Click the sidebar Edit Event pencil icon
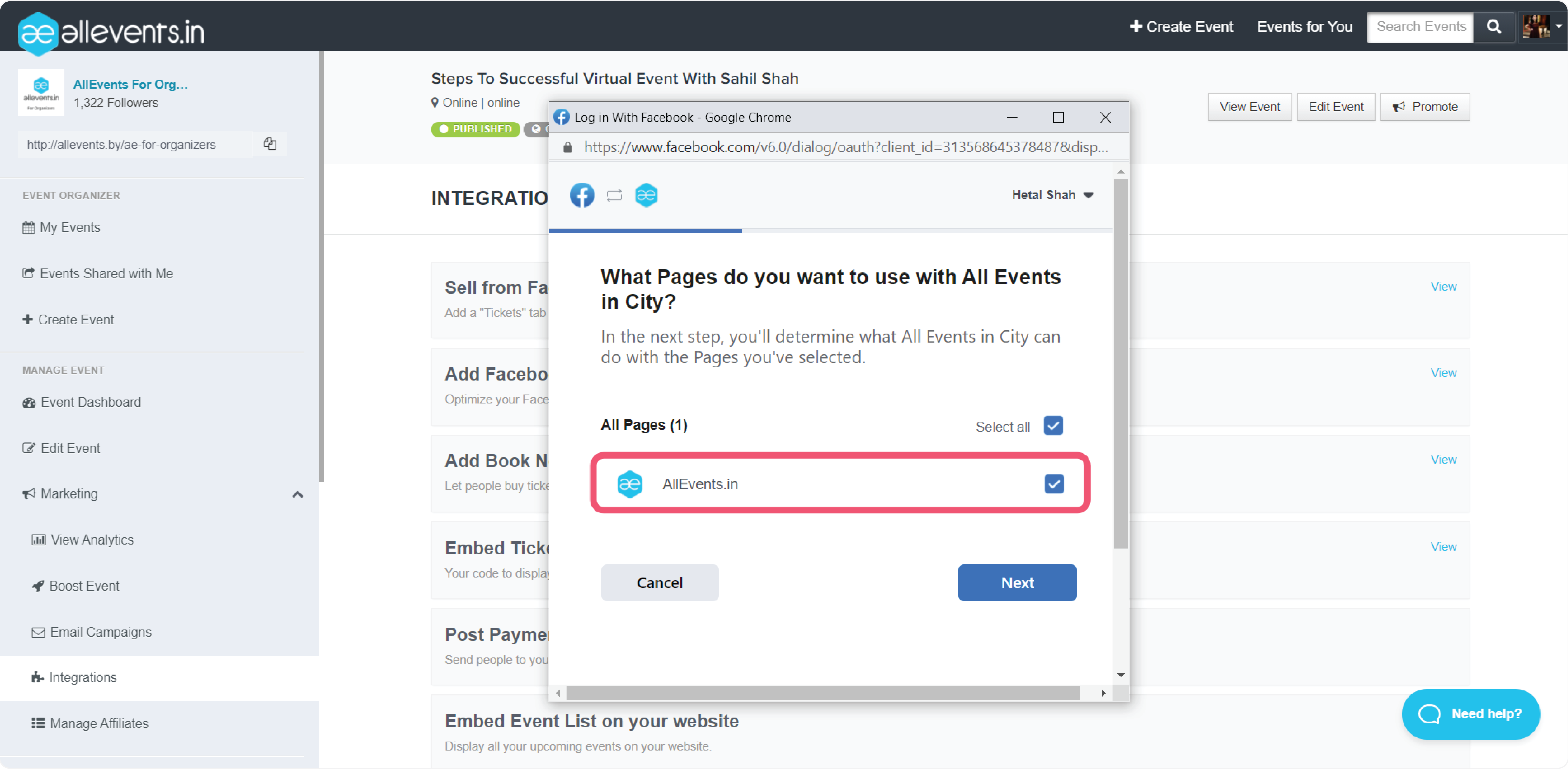 click(x=28, y=448)
